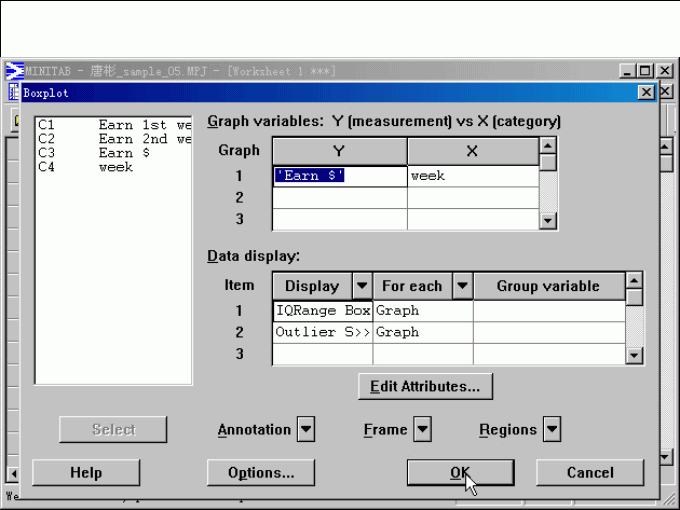Expand the Regions dropdown menu
The height and width of the screenshot is (510, 680).
551,430
